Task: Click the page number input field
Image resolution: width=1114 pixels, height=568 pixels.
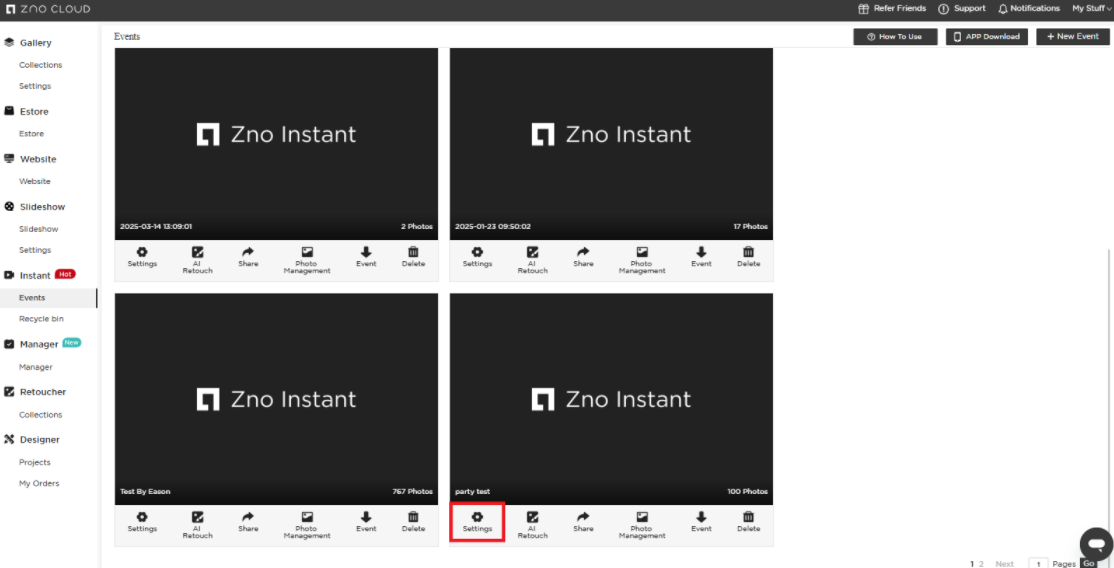Action: pos(1038,564)
